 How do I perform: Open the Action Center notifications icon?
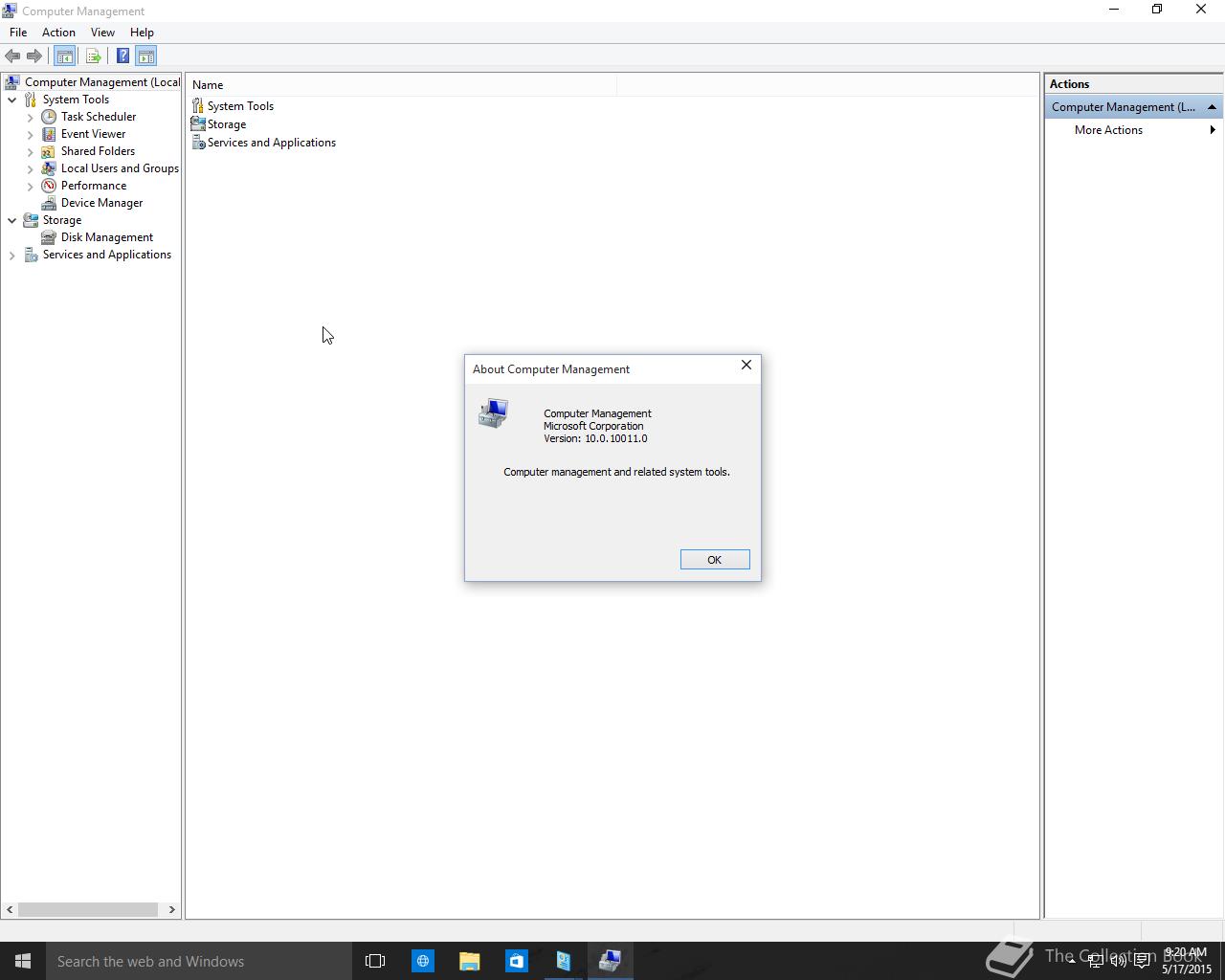1142,961
